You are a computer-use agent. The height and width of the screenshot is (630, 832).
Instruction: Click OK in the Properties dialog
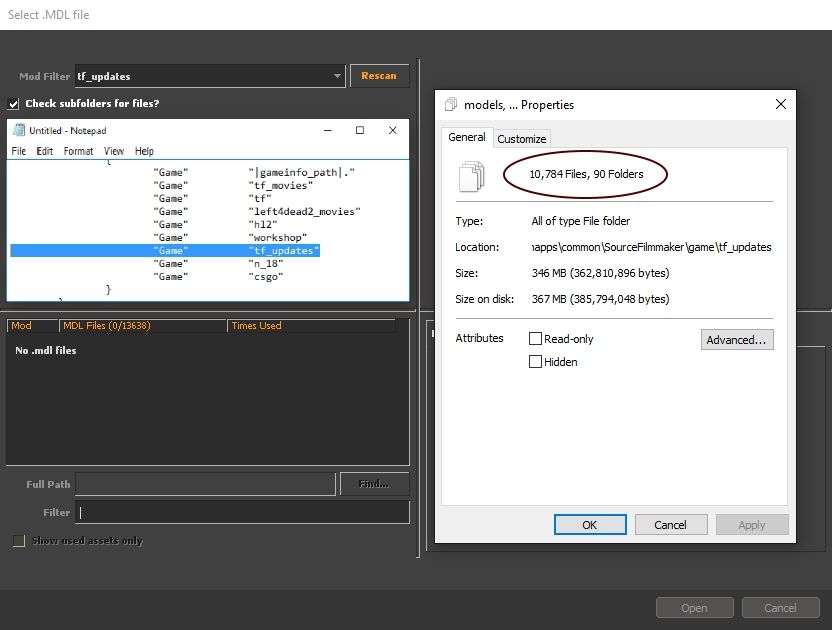(589, 525)
